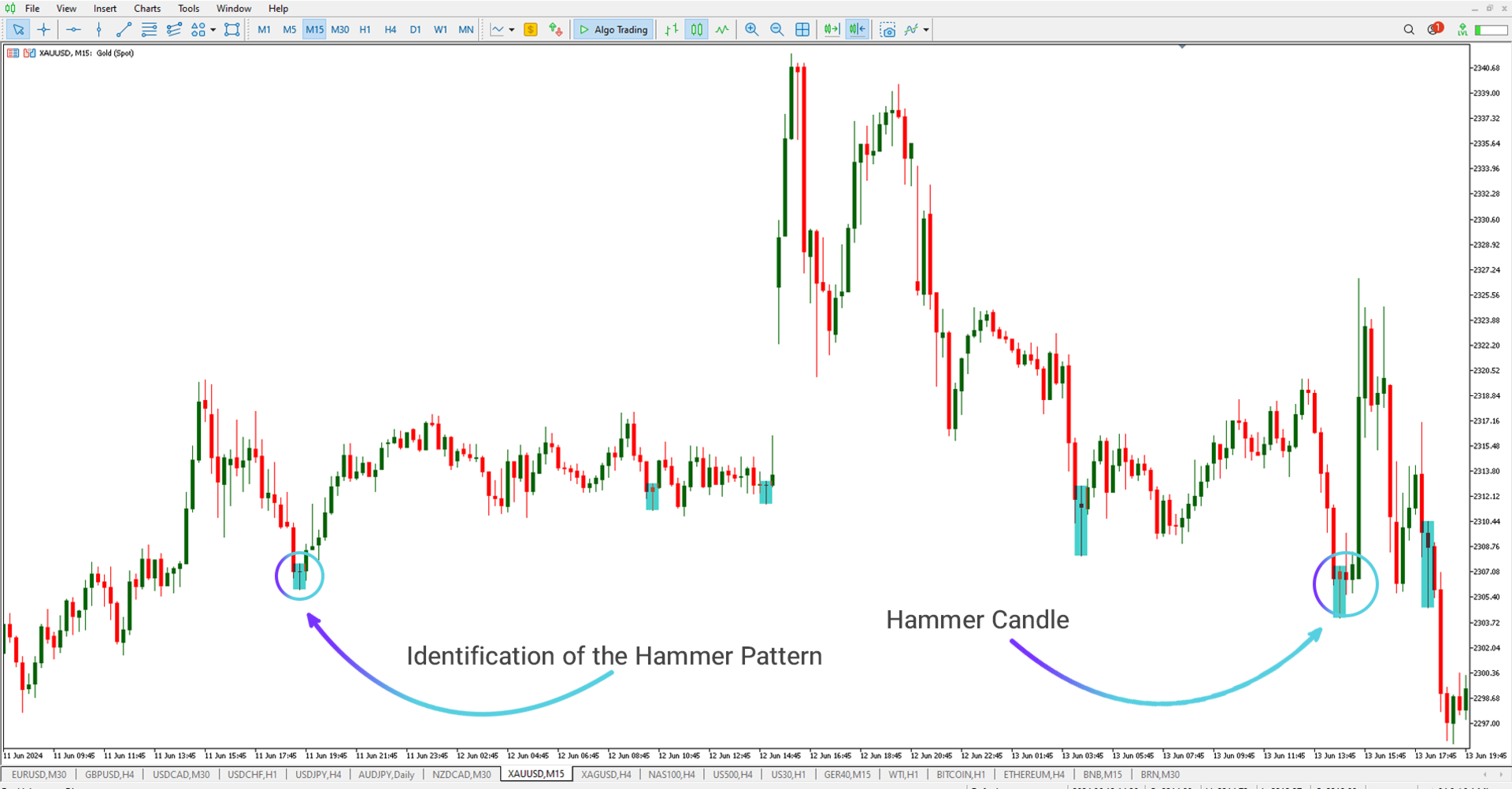
Task: Open the chart type dropdown arrow
Action: pos(510,29)
